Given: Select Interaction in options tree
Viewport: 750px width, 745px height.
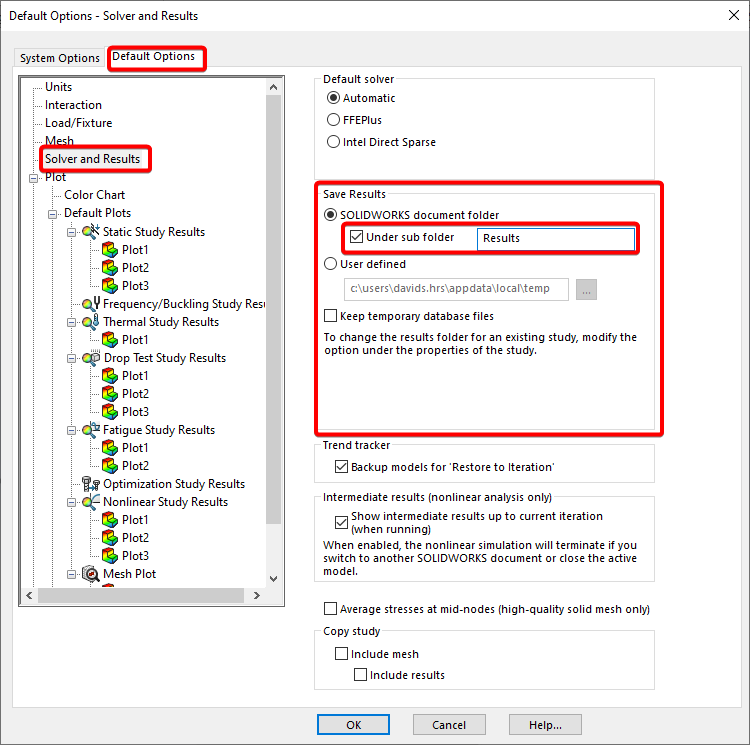Looking at the screenshot, I should (x=73, y=105).
